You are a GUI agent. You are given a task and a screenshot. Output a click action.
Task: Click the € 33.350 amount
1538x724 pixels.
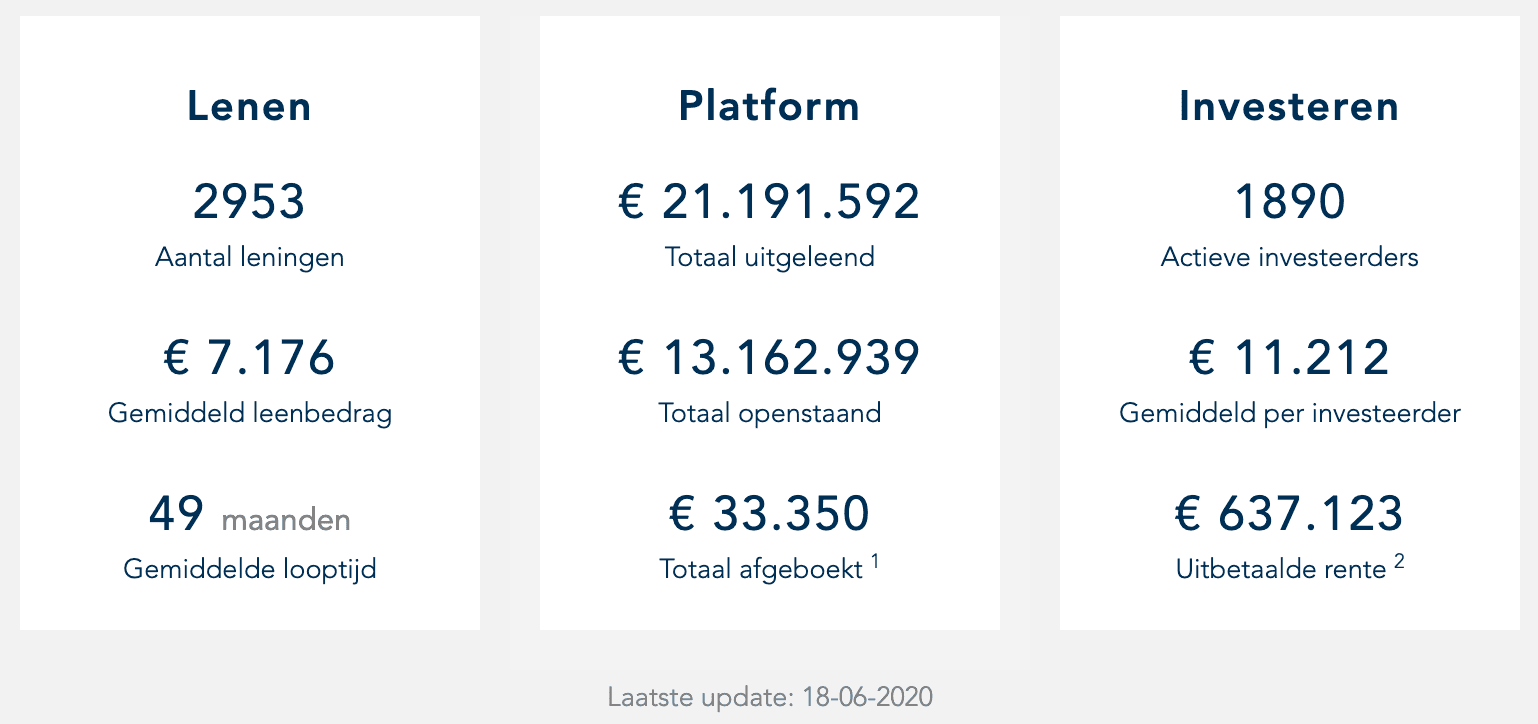pyautogui.click(x=769, y=514)
